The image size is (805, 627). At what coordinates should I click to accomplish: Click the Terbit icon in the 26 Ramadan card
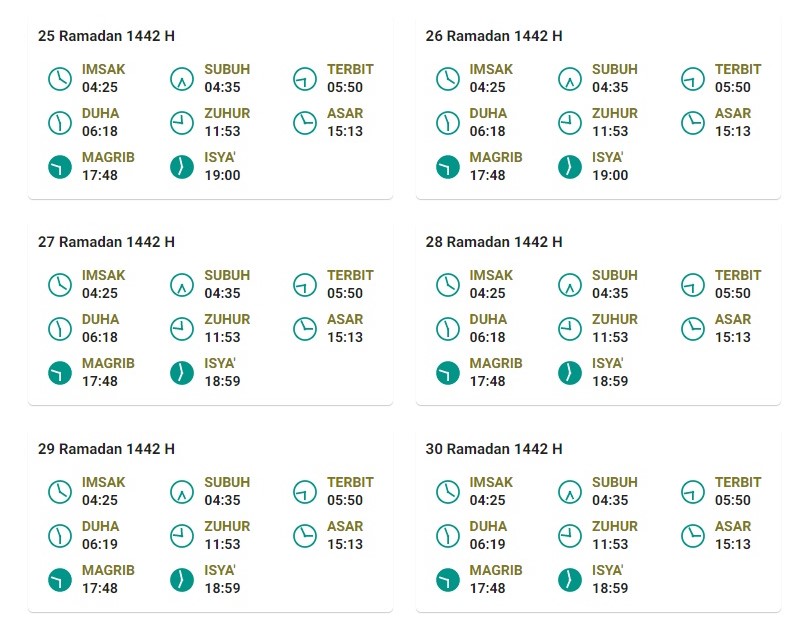[x=693, y=79]
